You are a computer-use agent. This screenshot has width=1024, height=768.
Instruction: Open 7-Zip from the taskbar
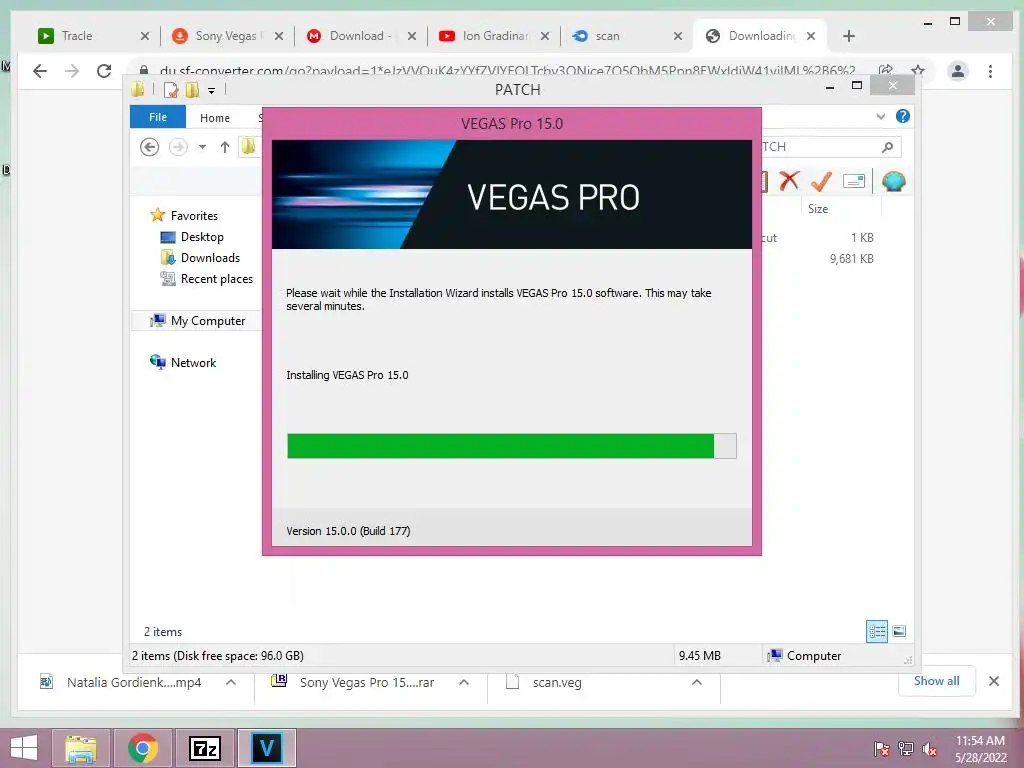coord(204,748)
